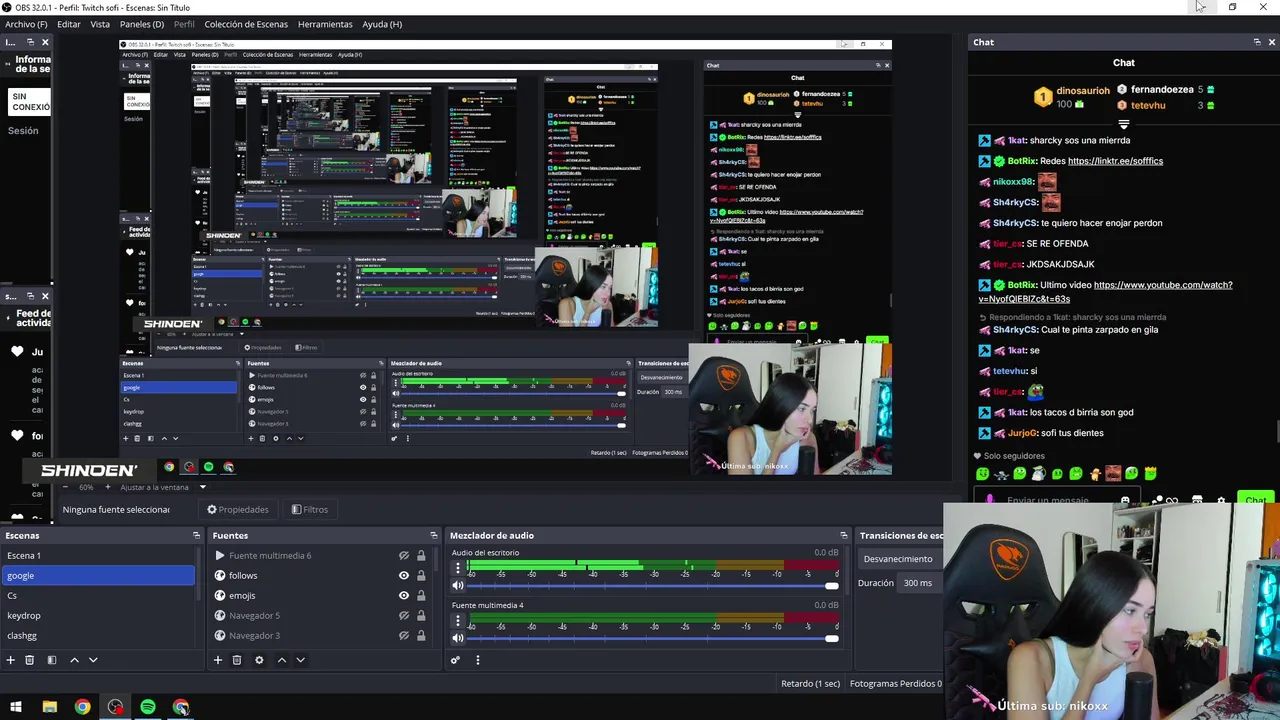The image size is (1280, 720).
Task: Click the green Chat send button
Action: pos(1255,500)
